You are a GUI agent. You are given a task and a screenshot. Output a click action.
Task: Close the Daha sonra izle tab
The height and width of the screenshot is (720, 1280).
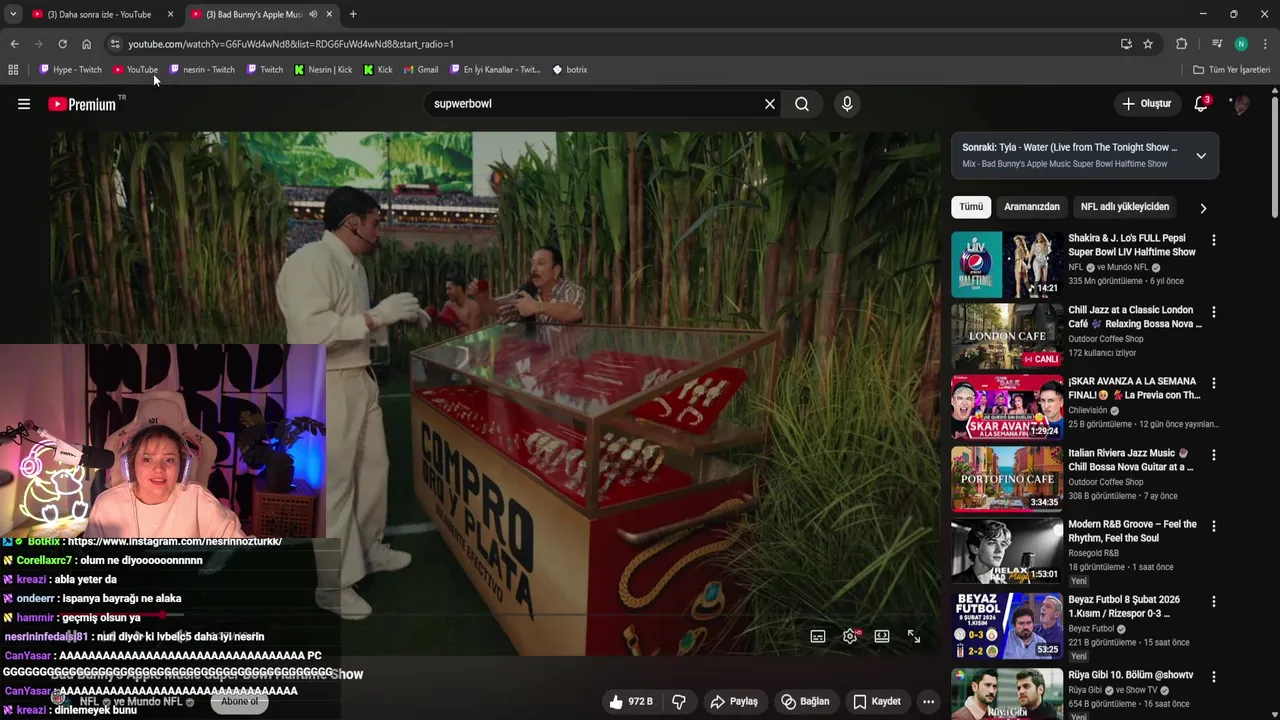click(170, 14)
